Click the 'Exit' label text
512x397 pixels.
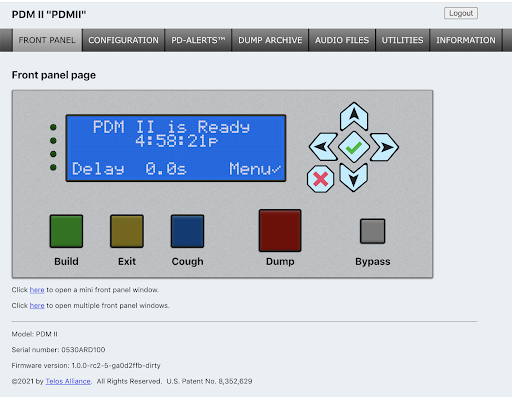coord(127,261)
